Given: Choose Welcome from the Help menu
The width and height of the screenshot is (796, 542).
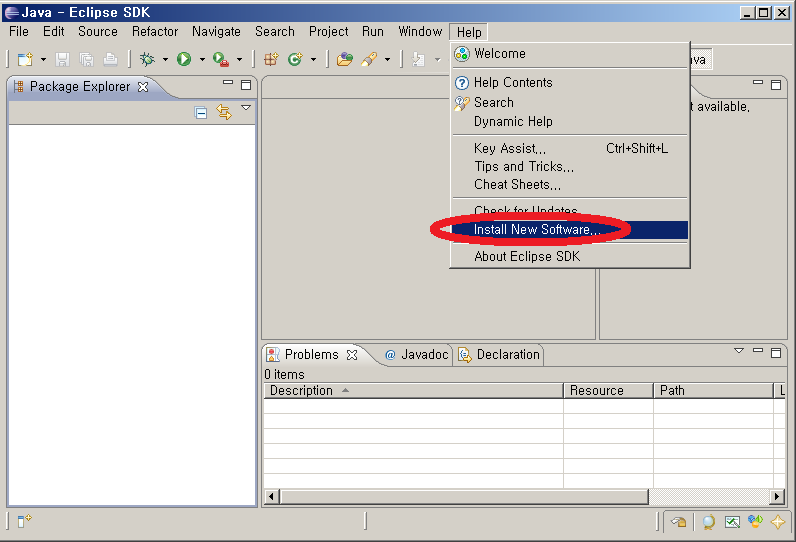Looking at the screenshot, I should coord(570,54).
